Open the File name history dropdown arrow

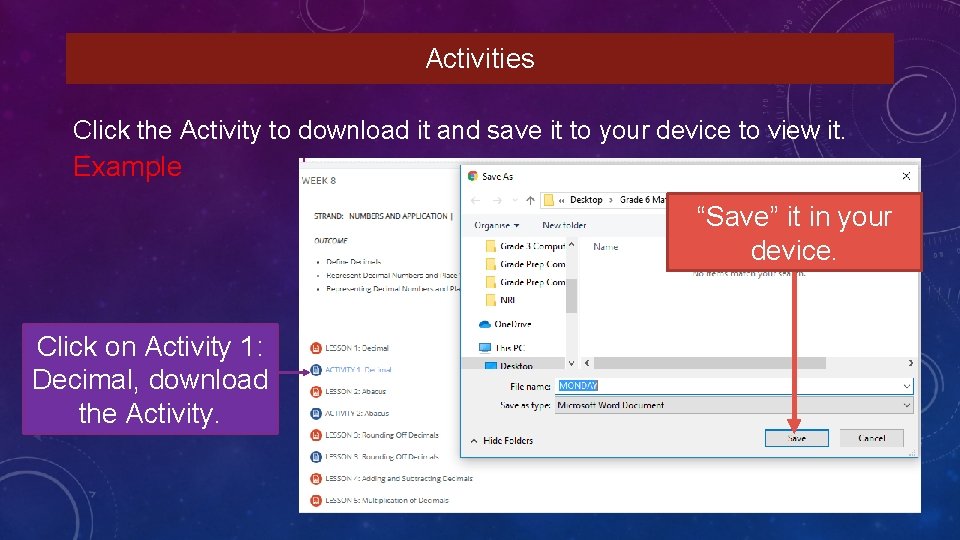click(x=907, y=386)
